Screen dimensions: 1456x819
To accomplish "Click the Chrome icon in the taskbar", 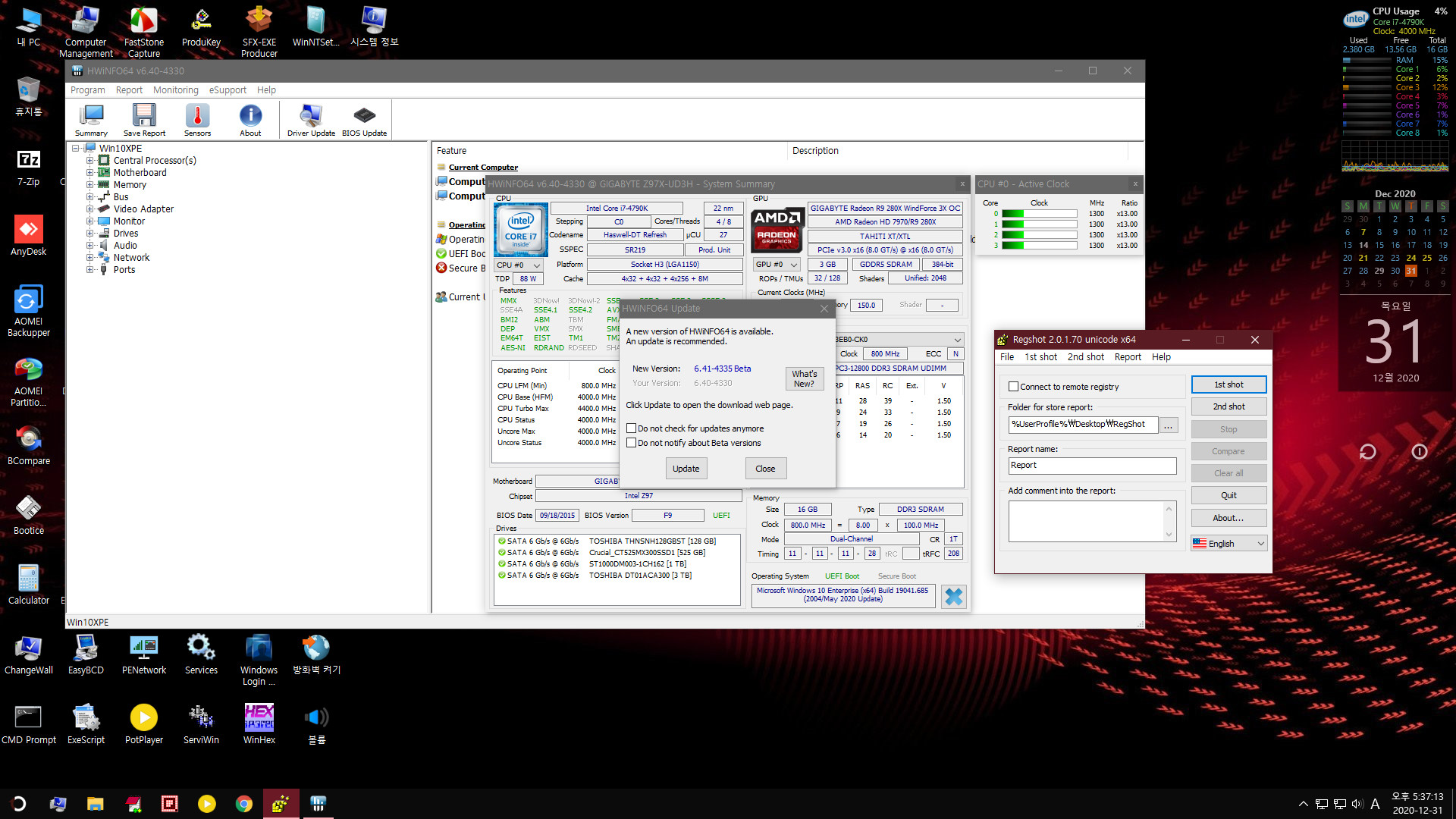I will 243,804.
